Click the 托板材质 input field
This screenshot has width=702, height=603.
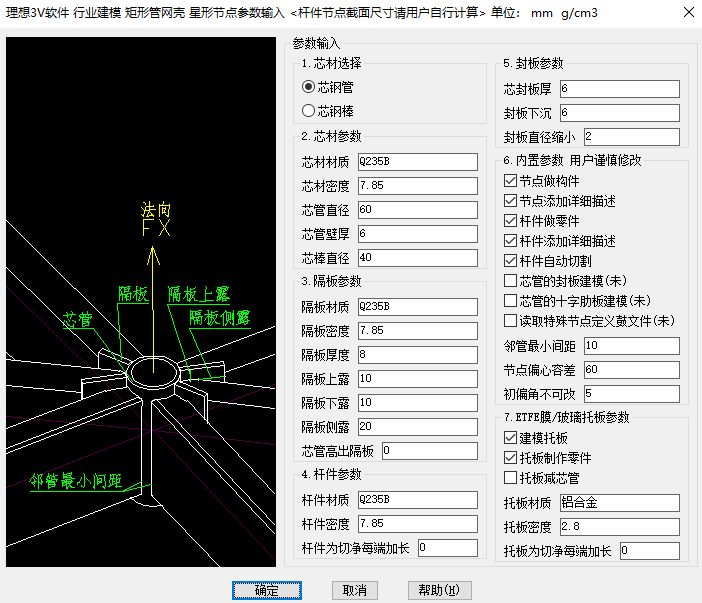click(620, 503)
